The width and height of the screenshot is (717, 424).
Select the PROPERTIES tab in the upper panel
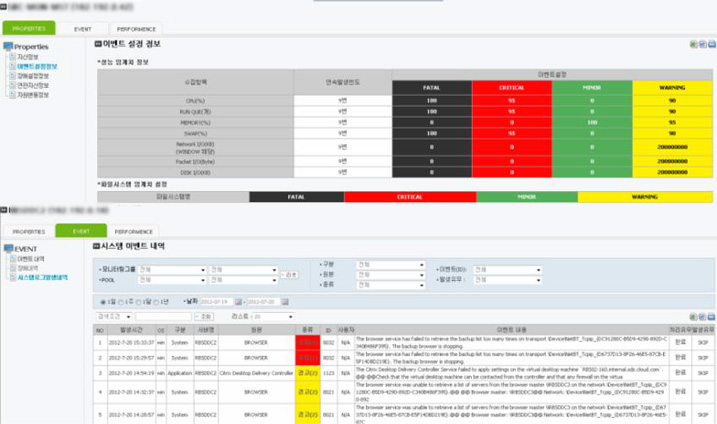29,28
